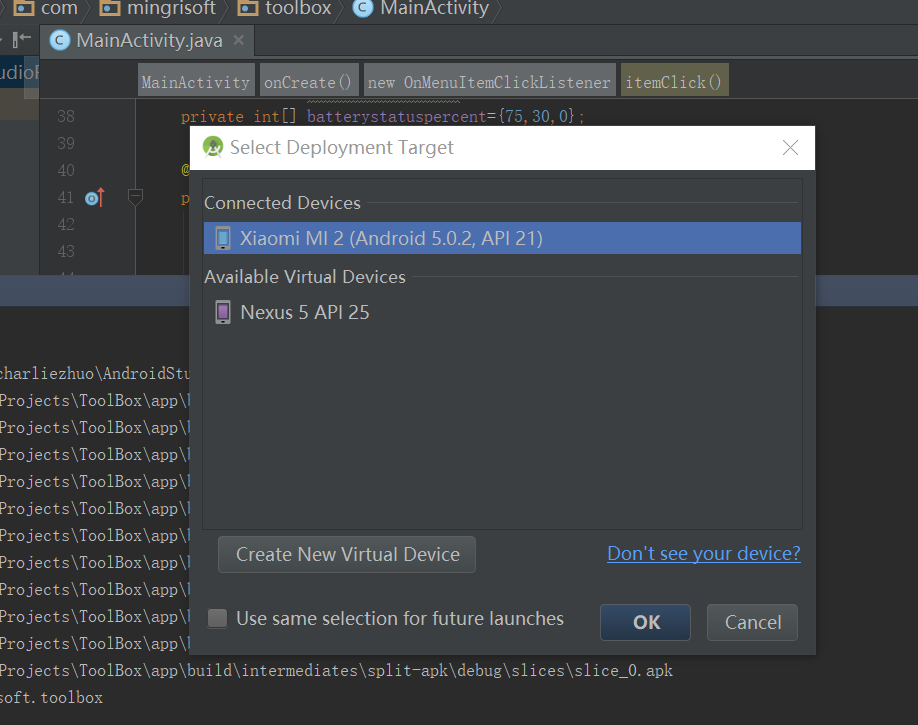Click the Nexus 5 virtual device icon
The image size is (918, 725).
(x=223, y=312)
